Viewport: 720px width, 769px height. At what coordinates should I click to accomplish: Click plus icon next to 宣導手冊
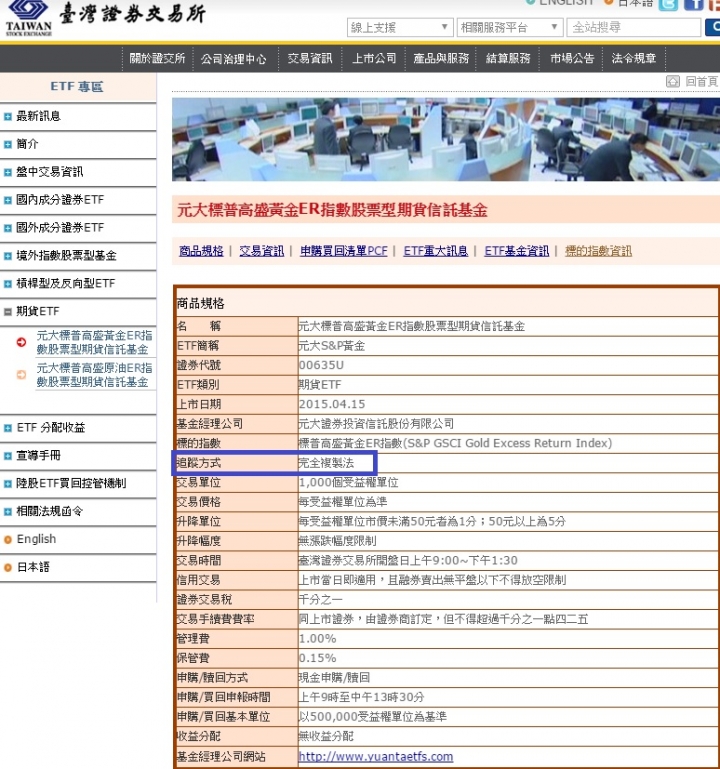[7, 456]
